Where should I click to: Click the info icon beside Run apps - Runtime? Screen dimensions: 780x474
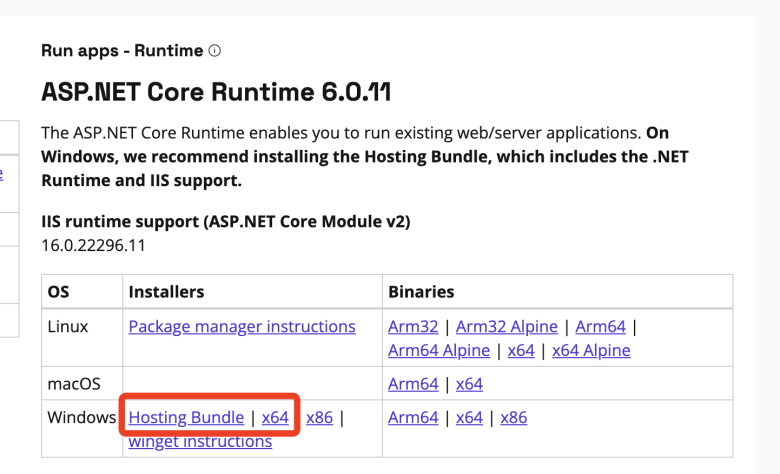pos(215,51)
